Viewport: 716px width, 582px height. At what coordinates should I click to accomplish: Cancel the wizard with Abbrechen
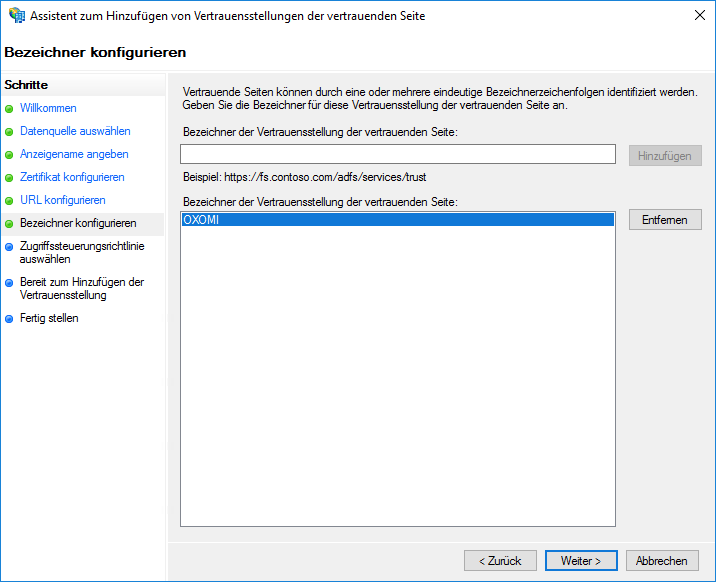click(661, 561)
